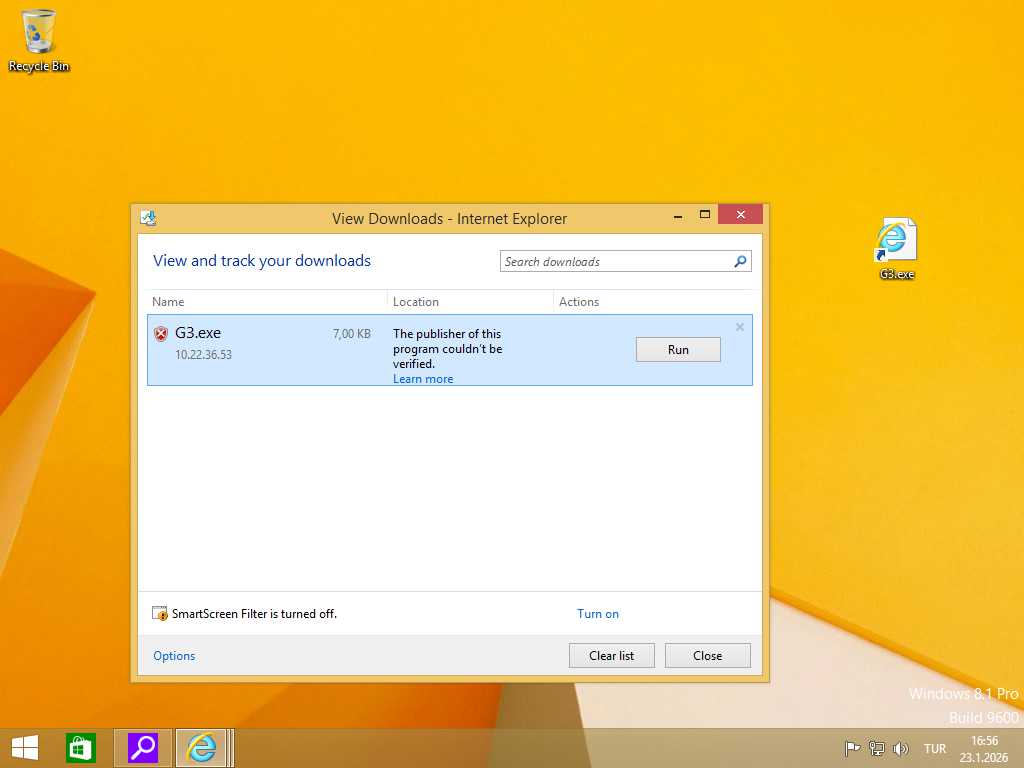Viewport: 1024px width, 768px height.
Task: Click the TUR input language indicator
Action: [x=935, y=748]
